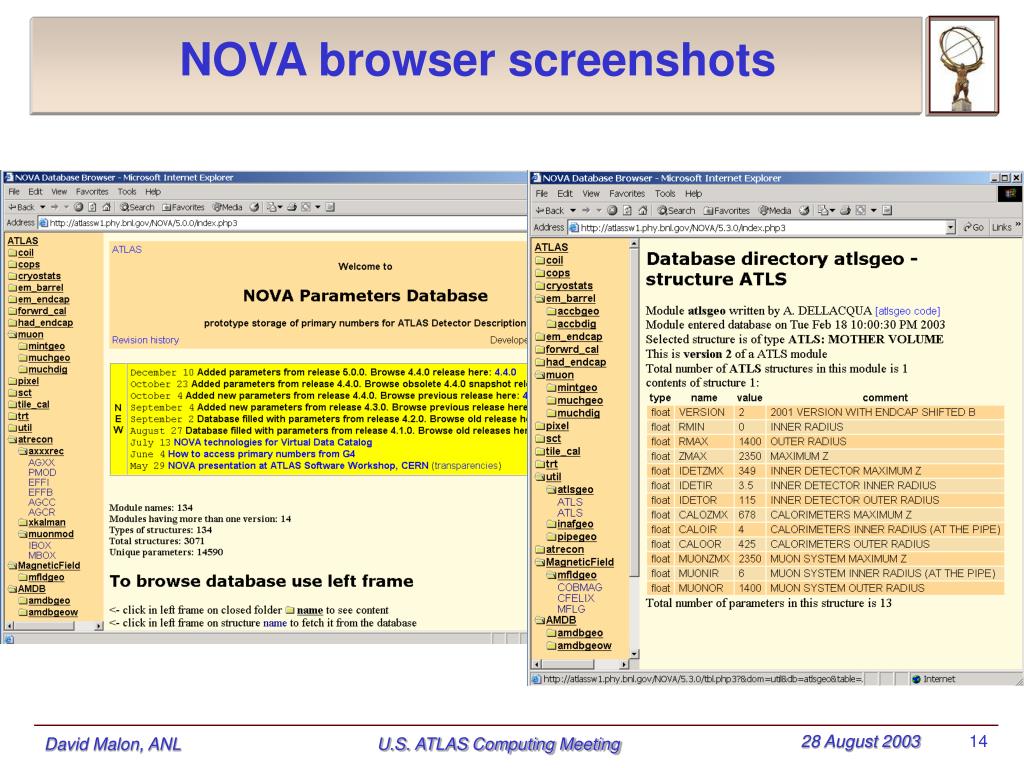
Task: Open Search in right window toolbar
Action: click(676, 210)
